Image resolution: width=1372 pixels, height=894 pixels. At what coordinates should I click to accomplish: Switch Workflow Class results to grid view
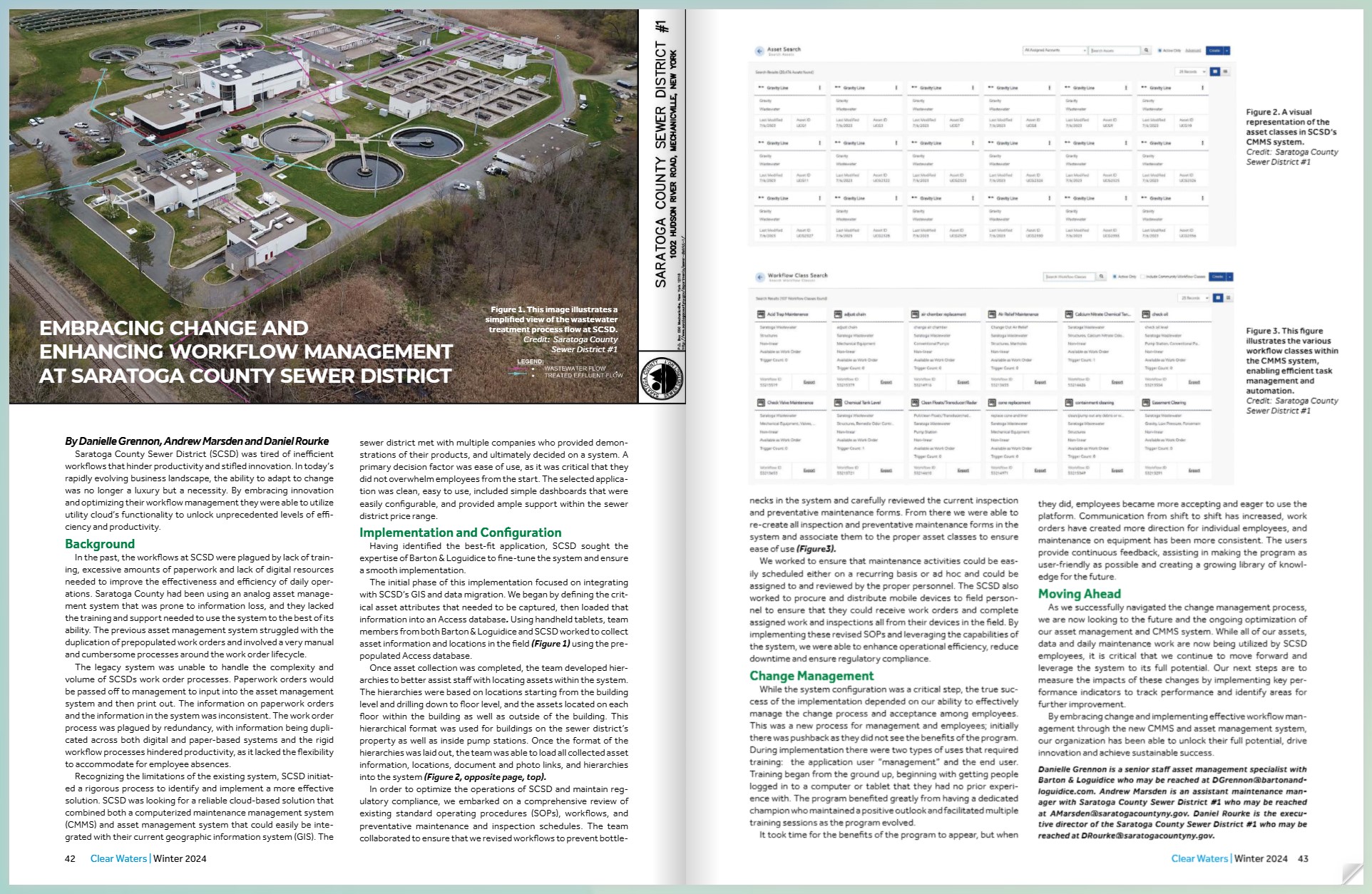(1218, 298)
